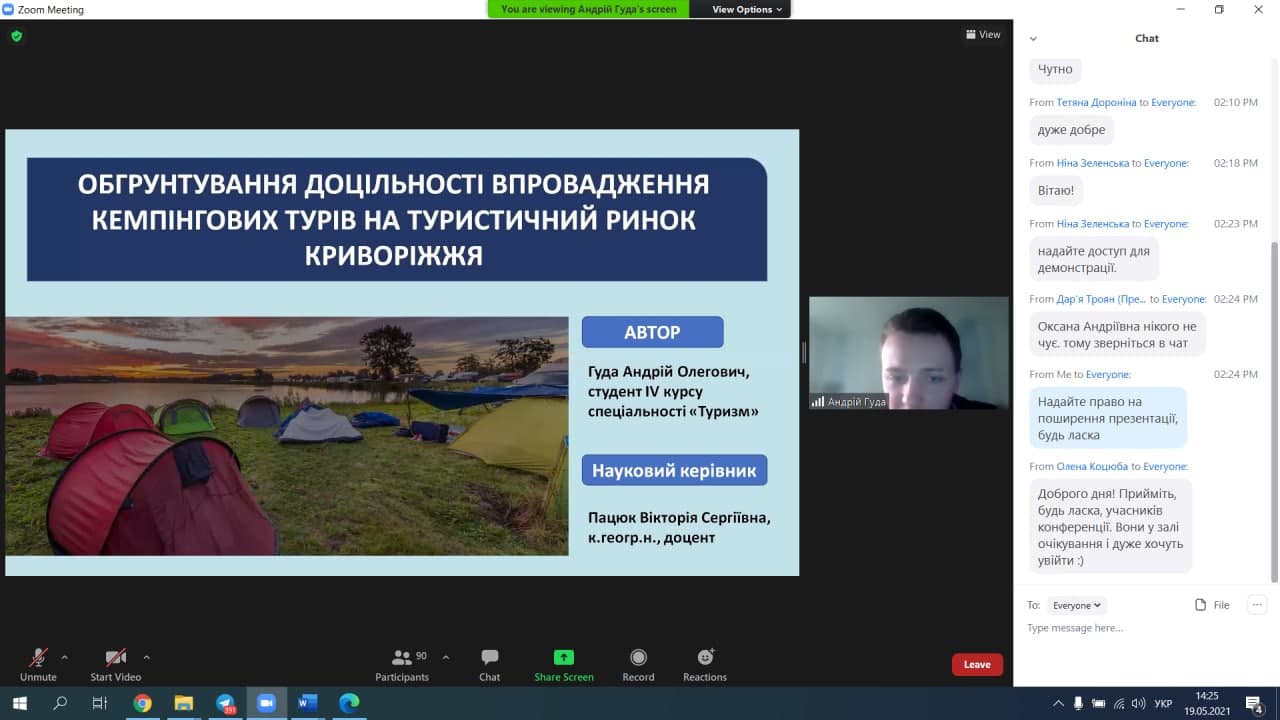Click sender name Дар'я Троян
Viewport: 1280px width, 720px height.
click(x=1101, y=299)
